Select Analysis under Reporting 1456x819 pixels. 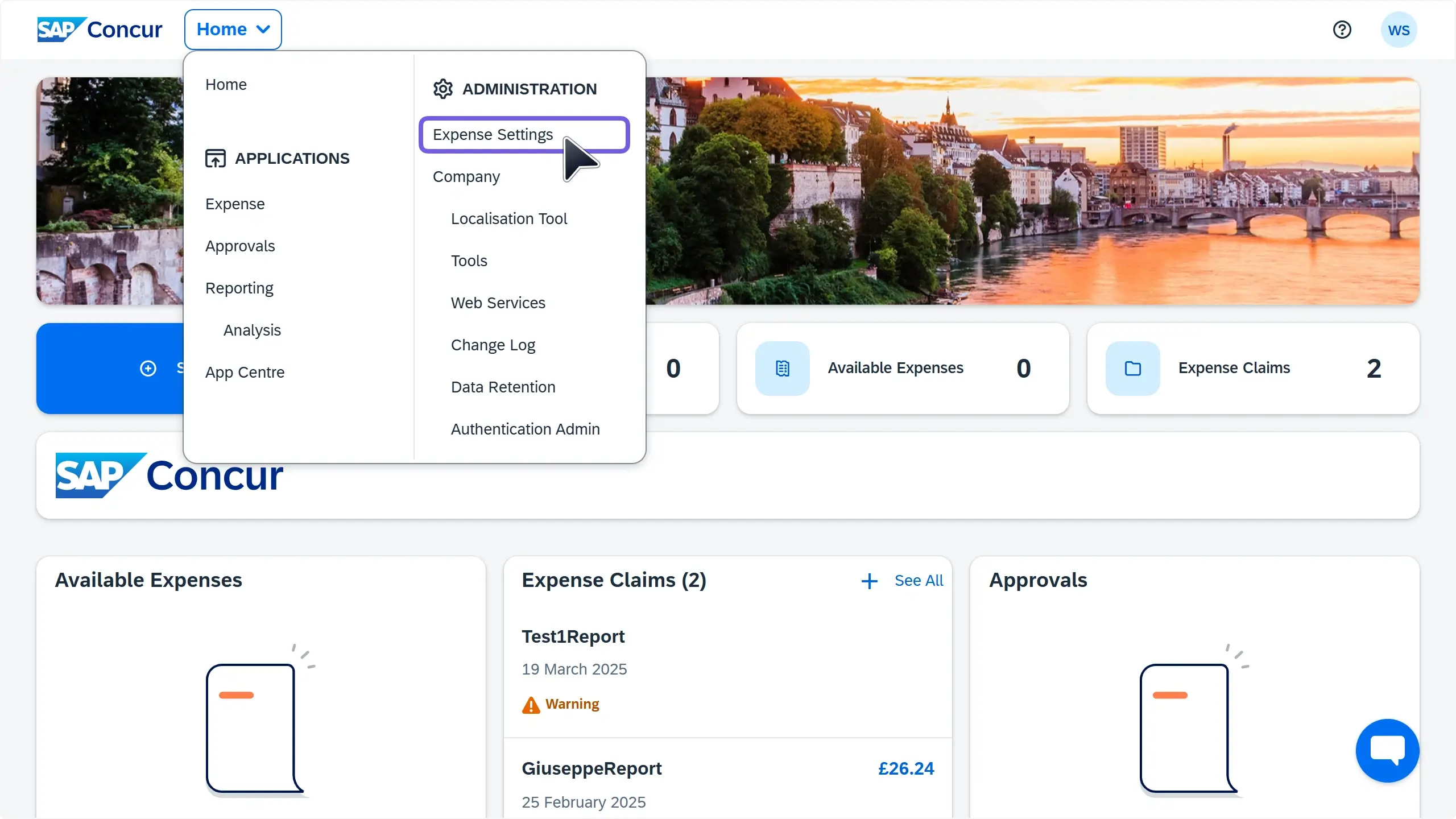pos(252,330)
